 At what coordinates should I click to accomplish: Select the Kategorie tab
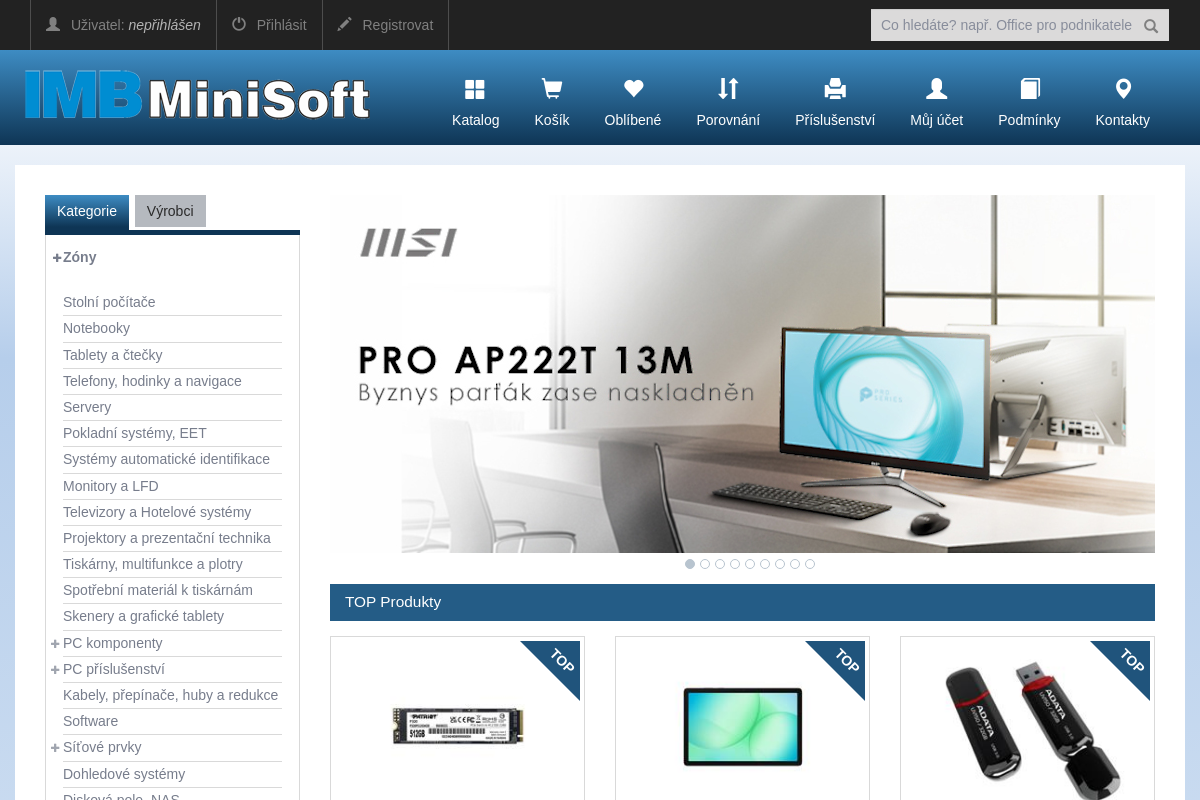(87, 211)
